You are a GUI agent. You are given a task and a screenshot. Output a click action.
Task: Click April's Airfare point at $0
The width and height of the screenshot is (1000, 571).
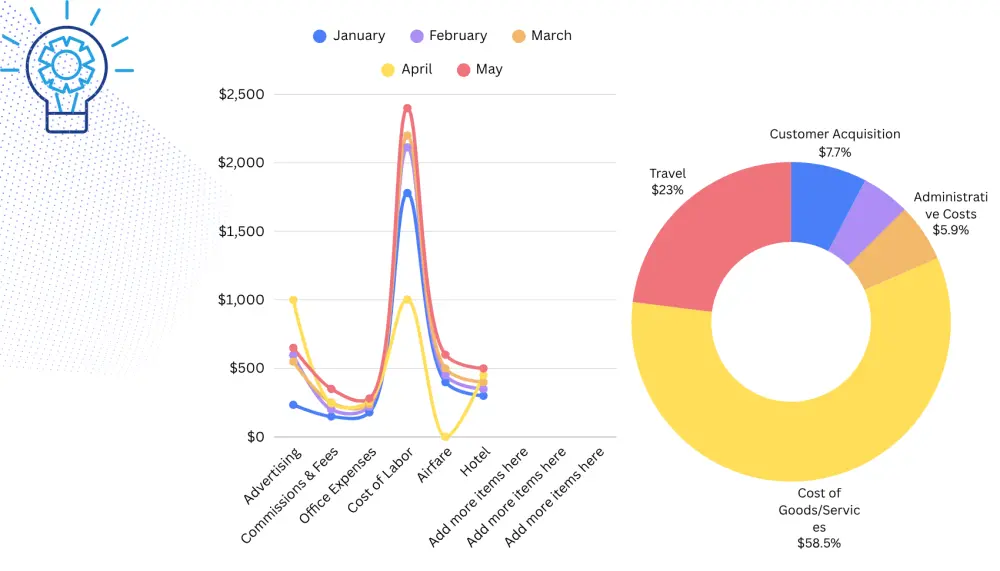[x=445, y=436]
